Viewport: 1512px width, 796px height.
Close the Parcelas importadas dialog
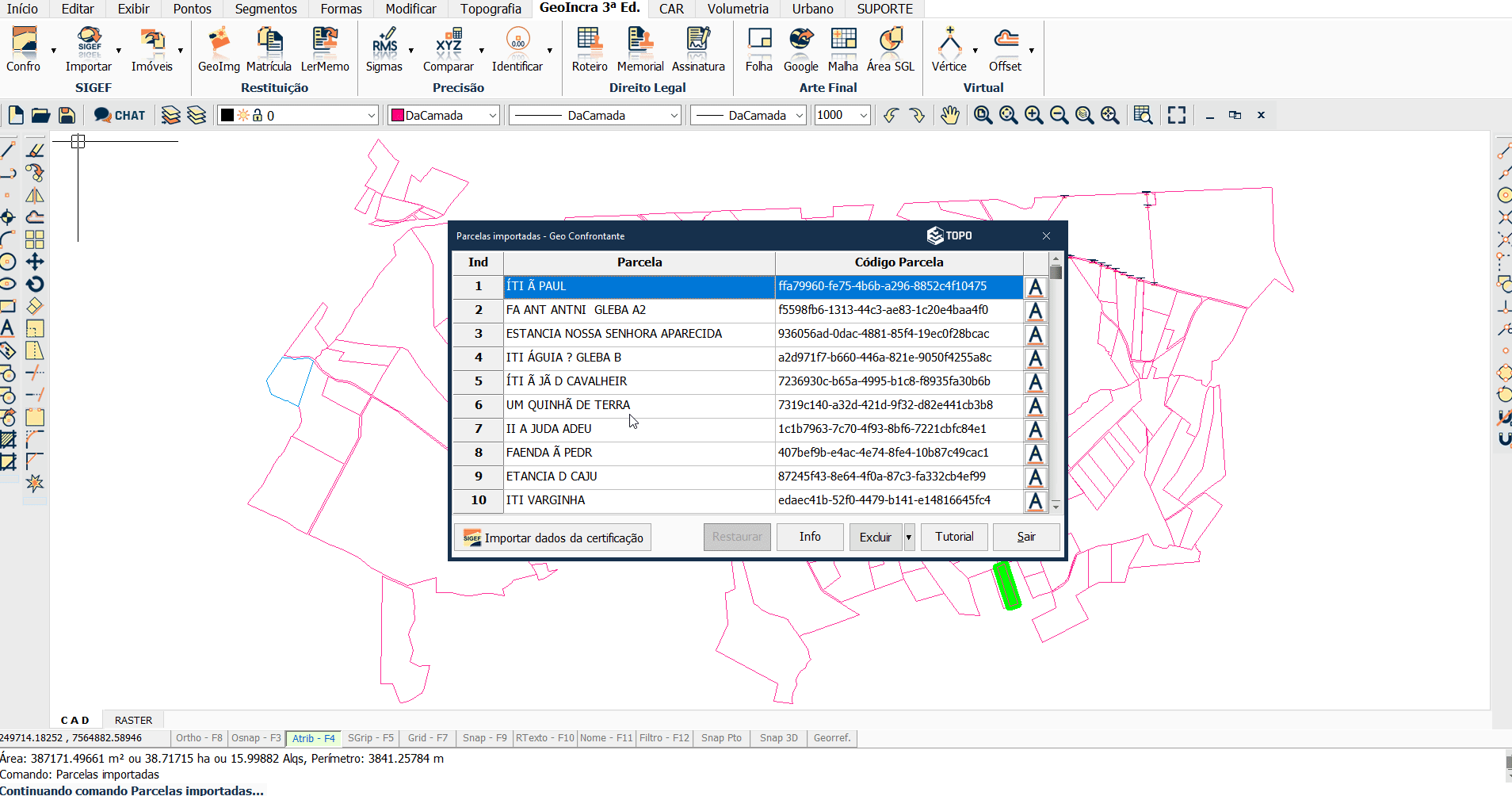point(1046,236)
